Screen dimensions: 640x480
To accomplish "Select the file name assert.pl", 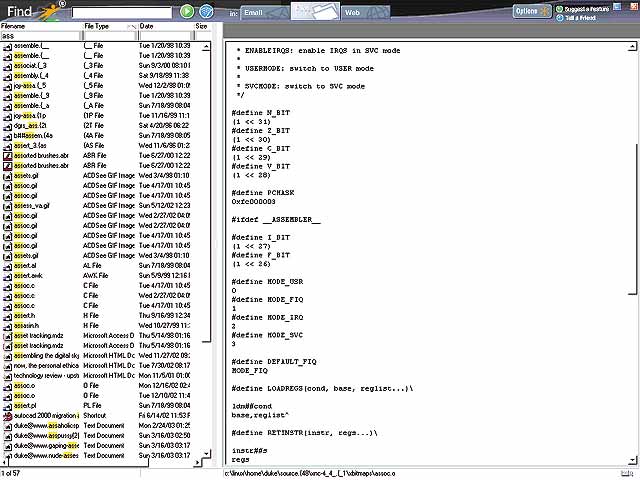I will (25, 405).
